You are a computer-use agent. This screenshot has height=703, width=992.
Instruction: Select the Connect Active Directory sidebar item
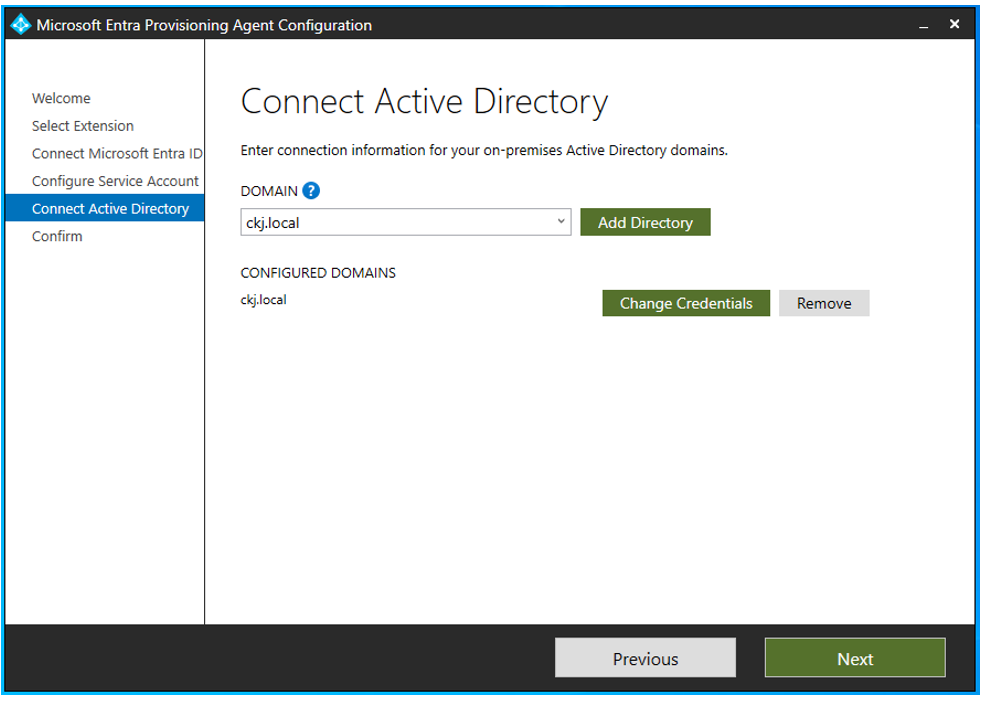point(110,208)
